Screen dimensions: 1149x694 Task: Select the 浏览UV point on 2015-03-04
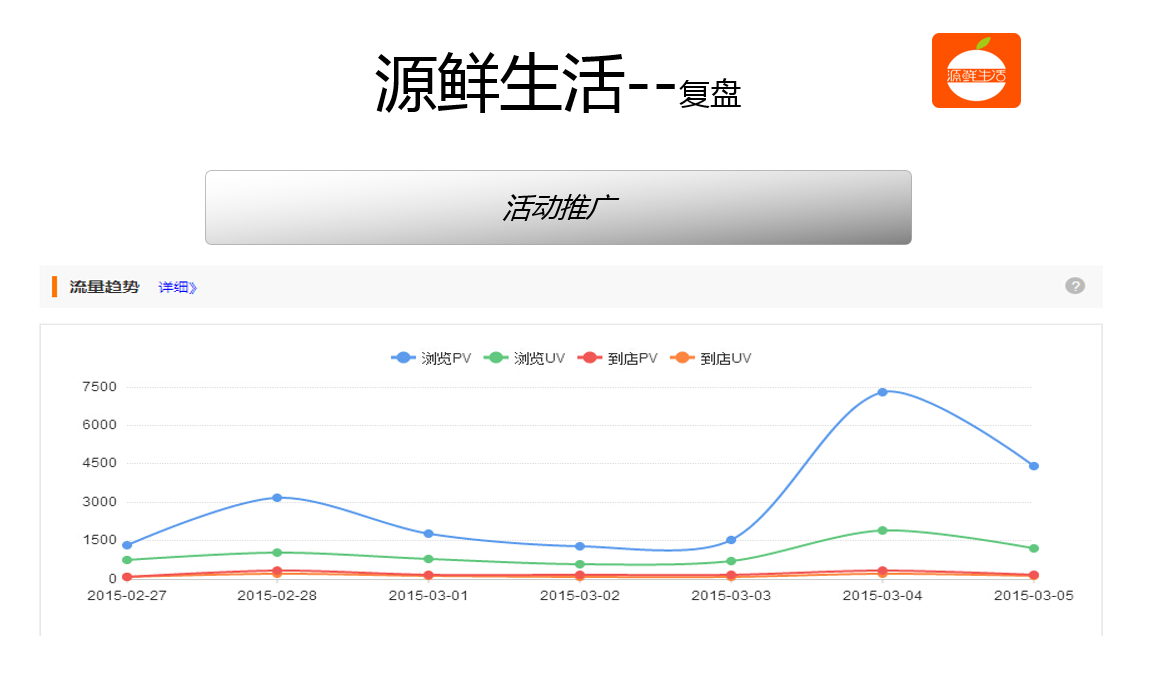click(x=882, y=530)
